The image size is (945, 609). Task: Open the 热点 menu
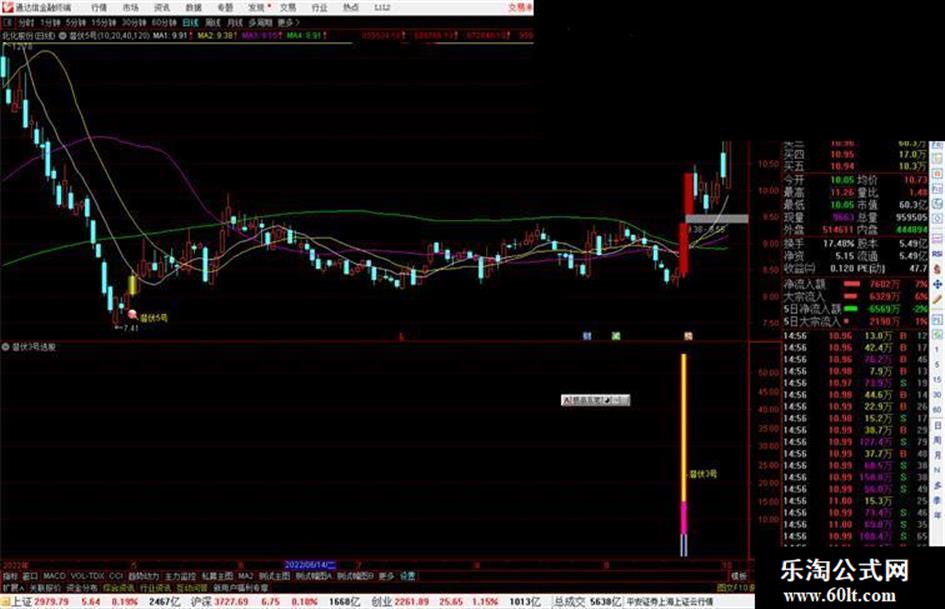[351, 7]
